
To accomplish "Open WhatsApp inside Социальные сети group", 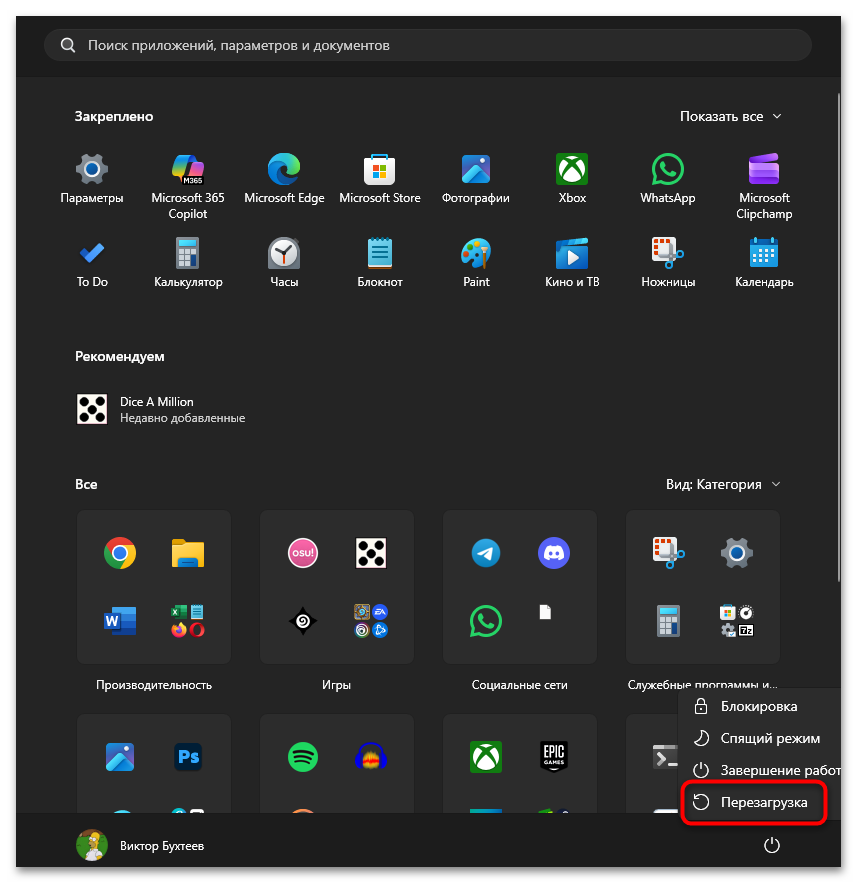I will [486, 621].
